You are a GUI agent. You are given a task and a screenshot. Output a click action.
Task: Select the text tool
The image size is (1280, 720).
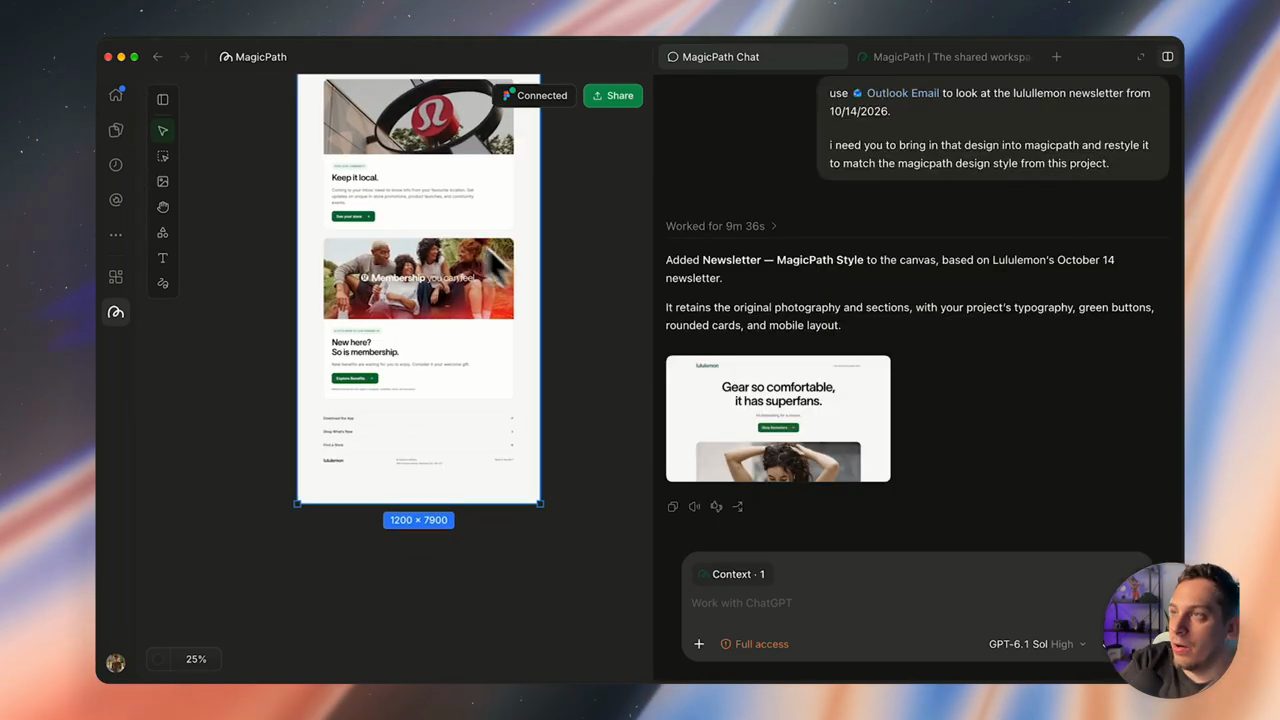(163, 258)
